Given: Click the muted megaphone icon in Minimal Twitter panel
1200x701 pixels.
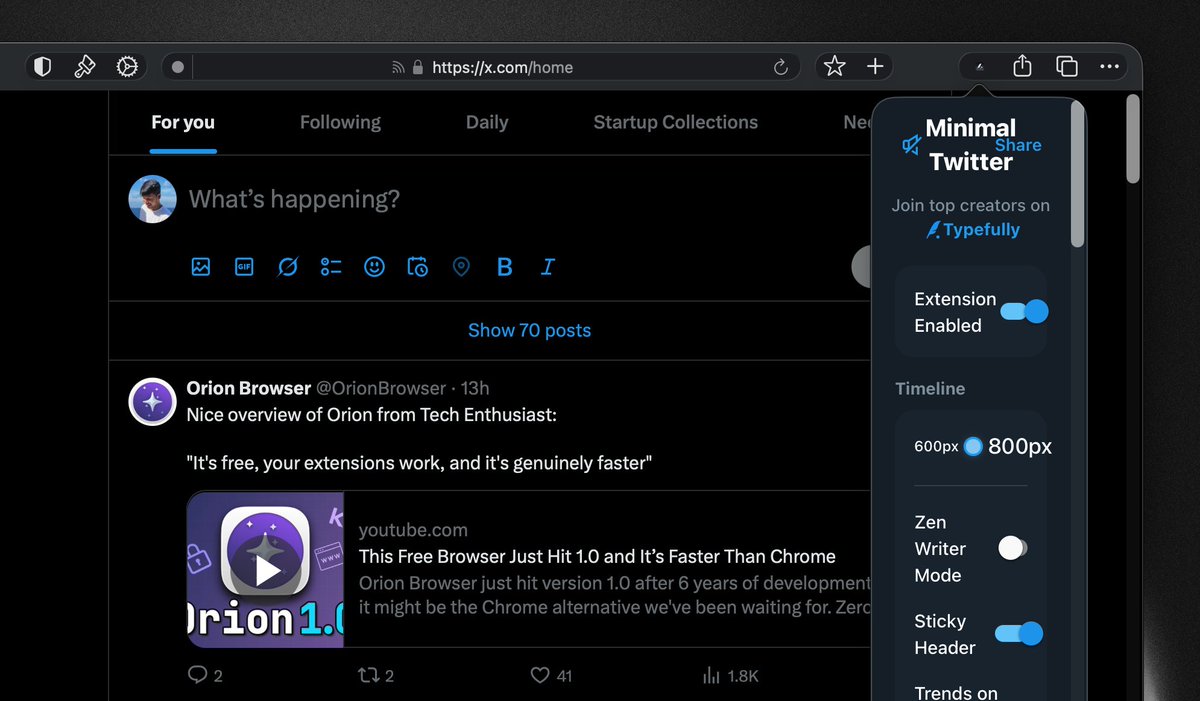Looking at the screenshot, I should point(911,146).
